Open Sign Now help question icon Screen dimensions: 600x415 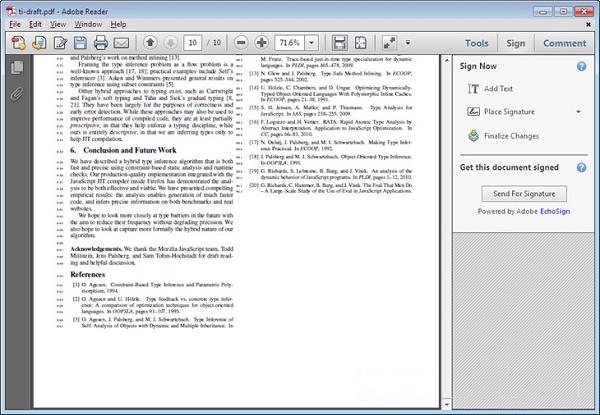click(581, 66)
